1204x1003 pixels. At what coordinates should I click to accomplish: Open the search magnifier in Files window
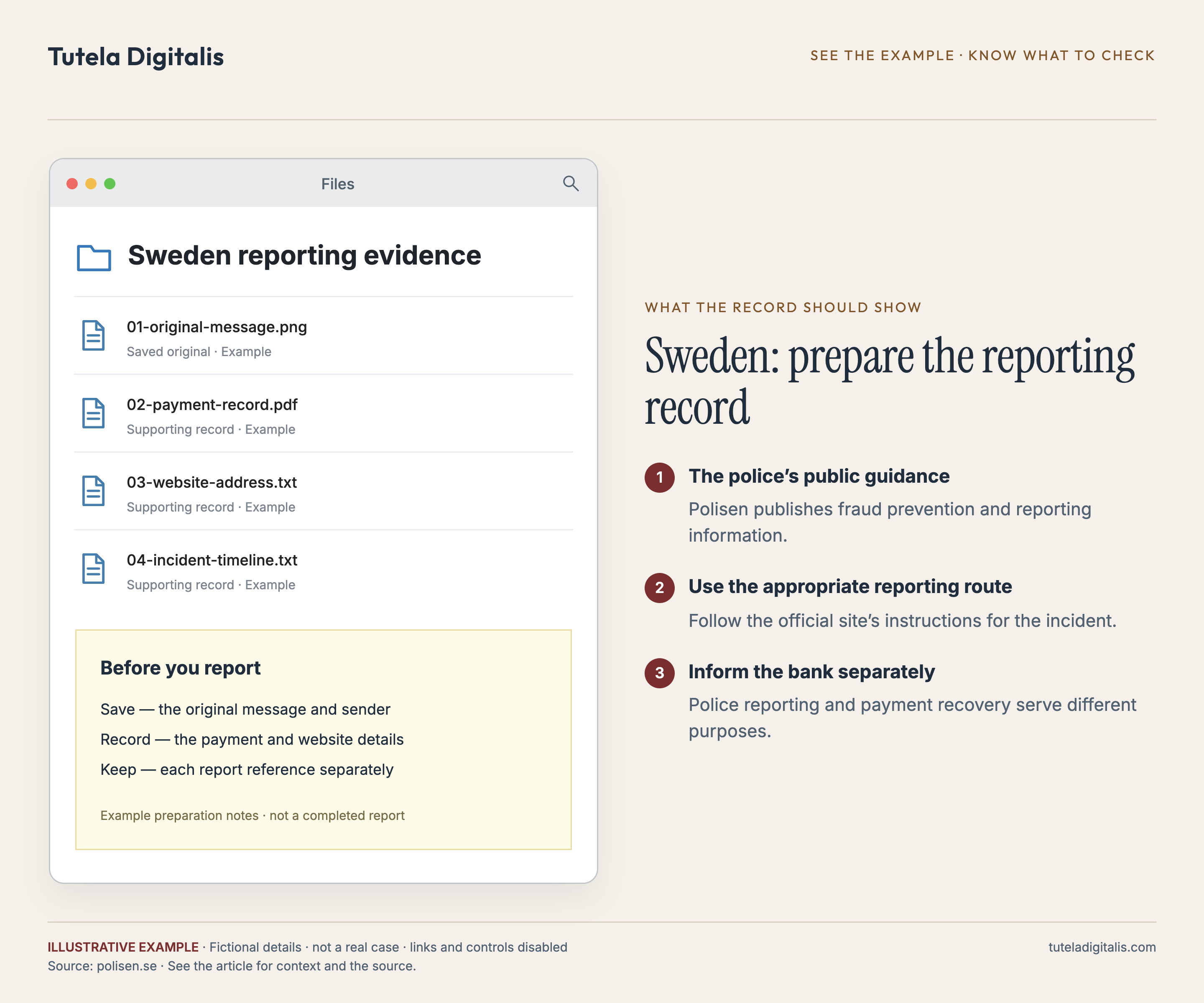[x=571, y=183]
